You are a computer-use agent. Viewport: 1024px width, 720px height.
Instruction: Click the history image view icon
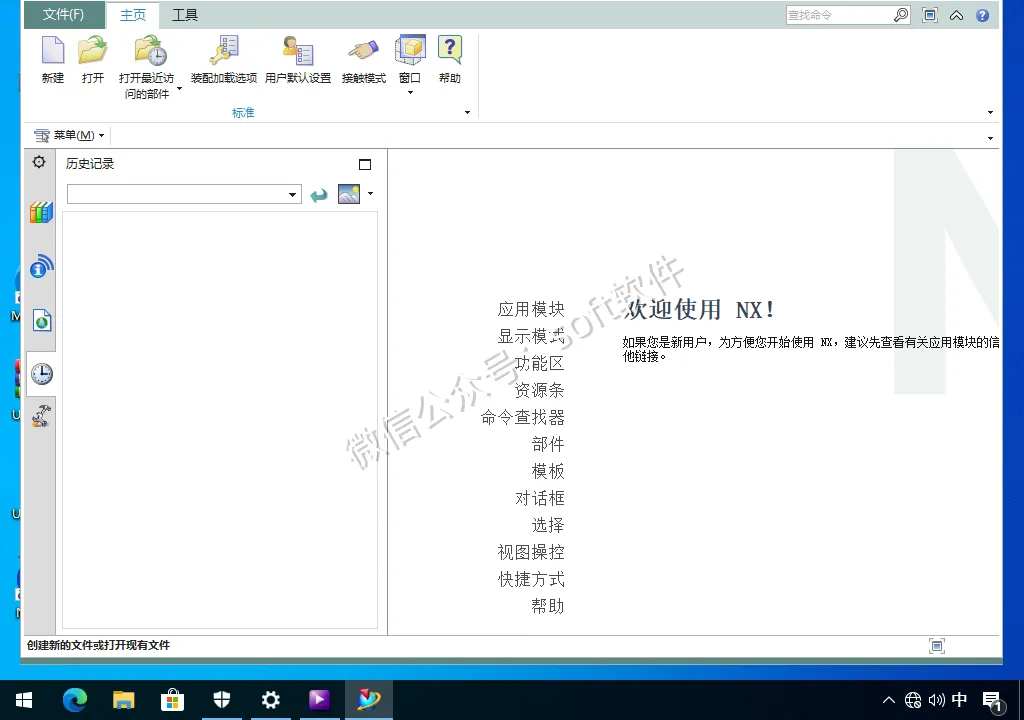pyautogui.click(x=349, y=193)
